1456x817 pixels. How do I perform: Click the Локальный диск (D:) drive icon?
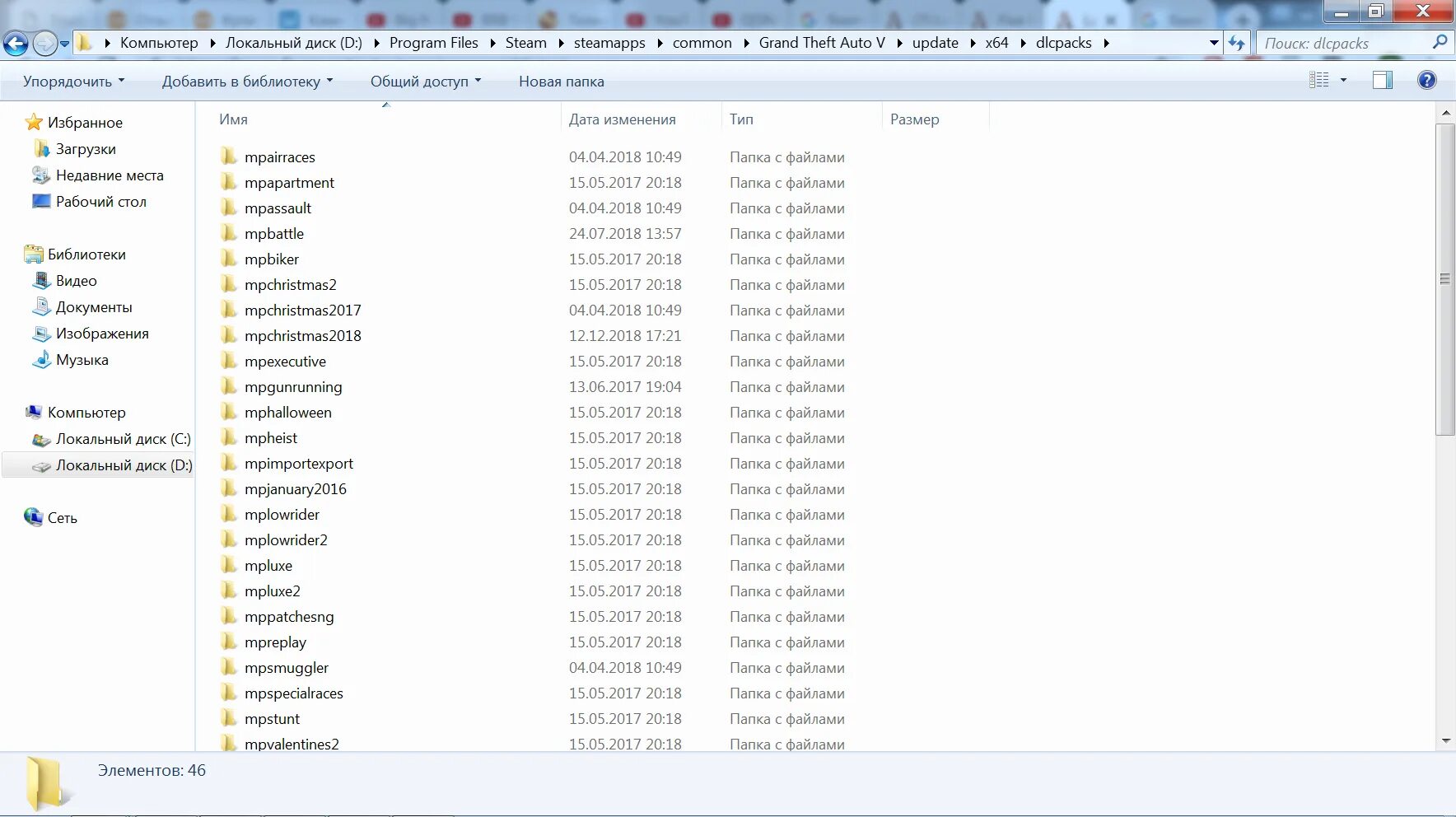[41, 466]
